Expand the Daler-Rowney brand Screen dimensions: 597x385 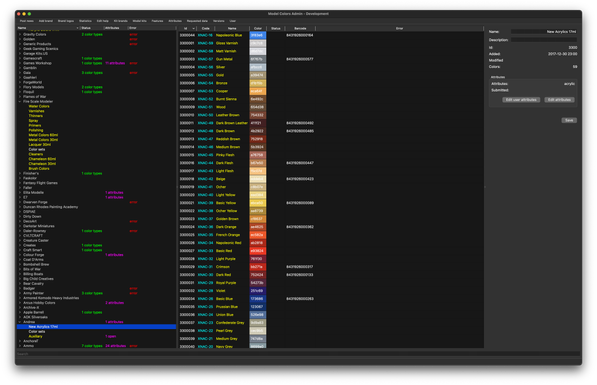[20, 231]
